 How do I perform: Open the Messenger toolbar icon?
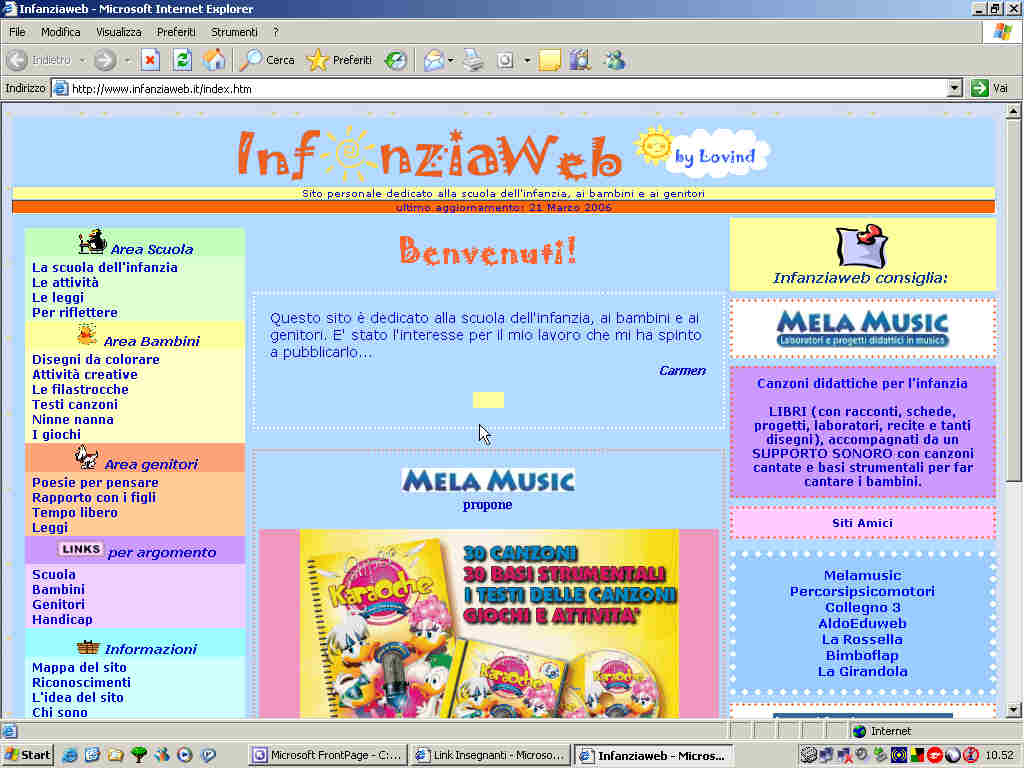tap(615, 60)
